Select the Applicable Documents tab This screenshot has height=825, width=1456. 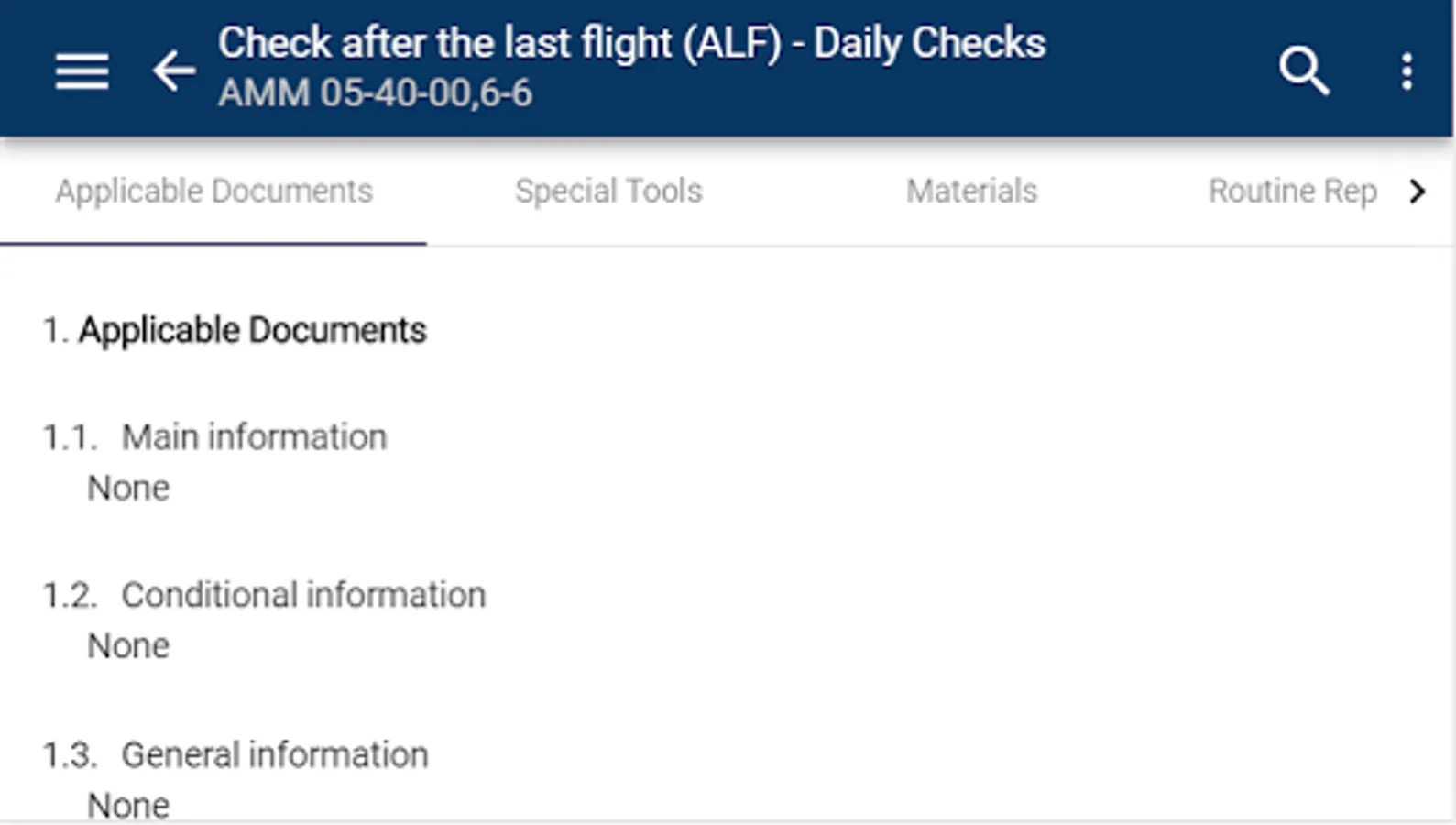coord(213,191)
